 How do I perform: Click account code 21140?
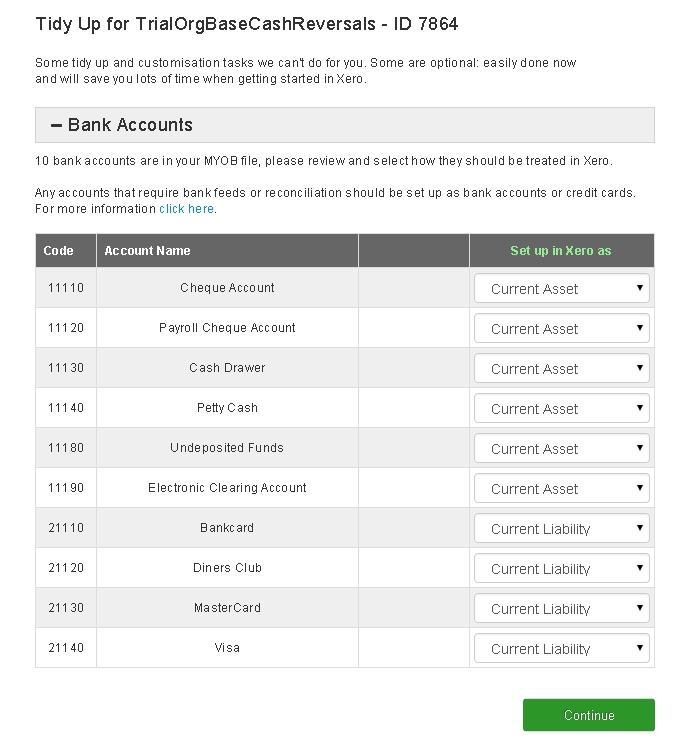coord(66,648)
